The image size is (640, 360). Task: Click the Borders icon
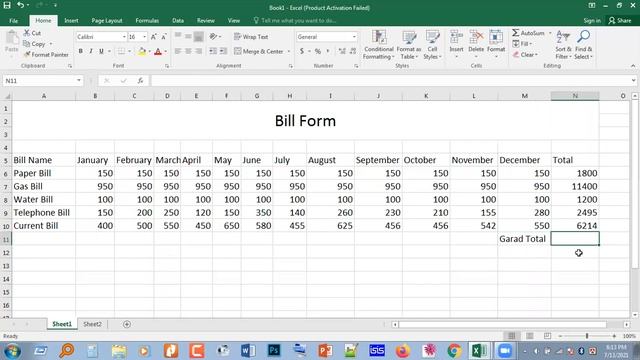click(x=121, y=51)
